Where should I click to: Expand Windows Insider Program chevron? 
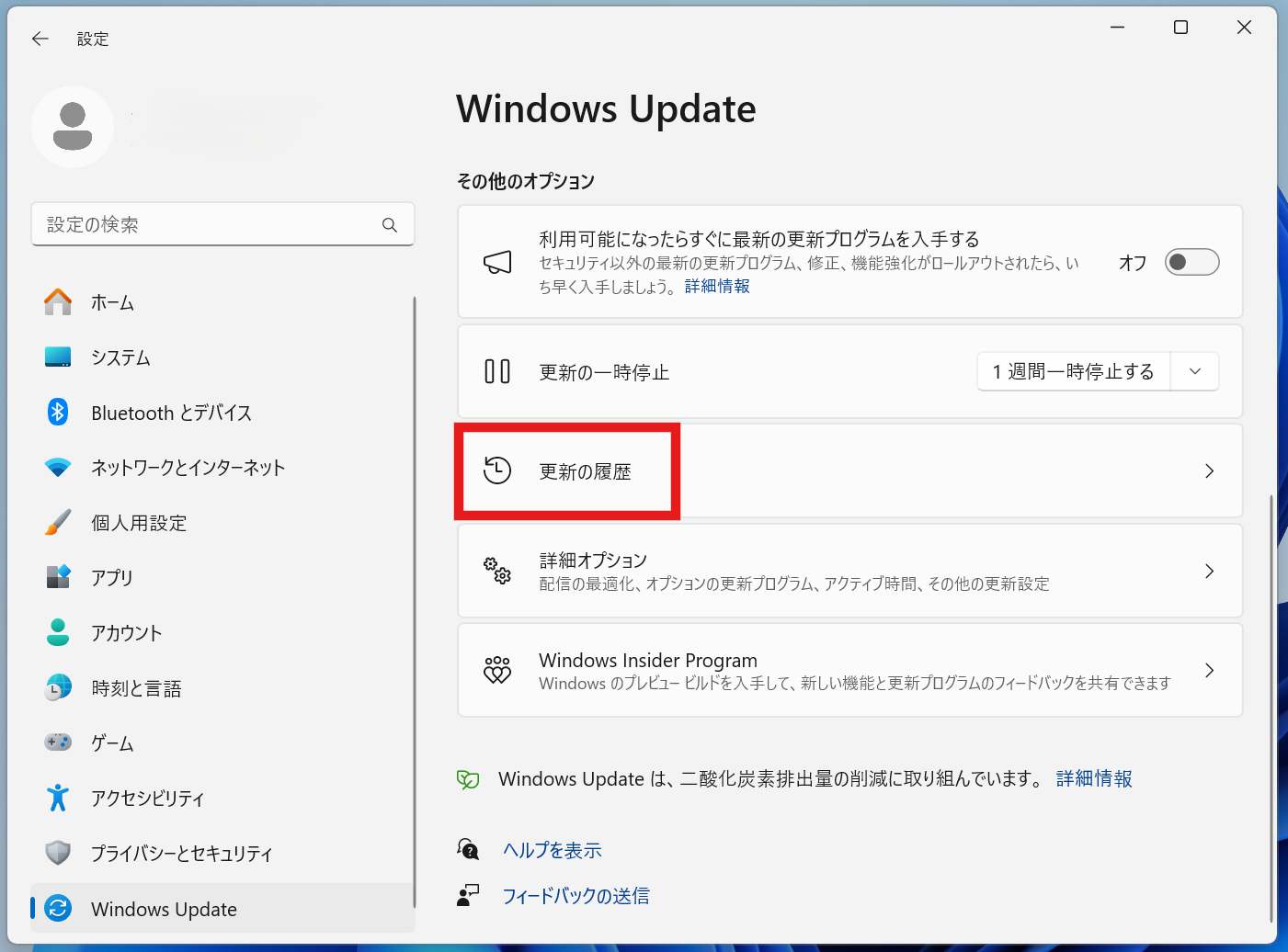coord(1210,670)
